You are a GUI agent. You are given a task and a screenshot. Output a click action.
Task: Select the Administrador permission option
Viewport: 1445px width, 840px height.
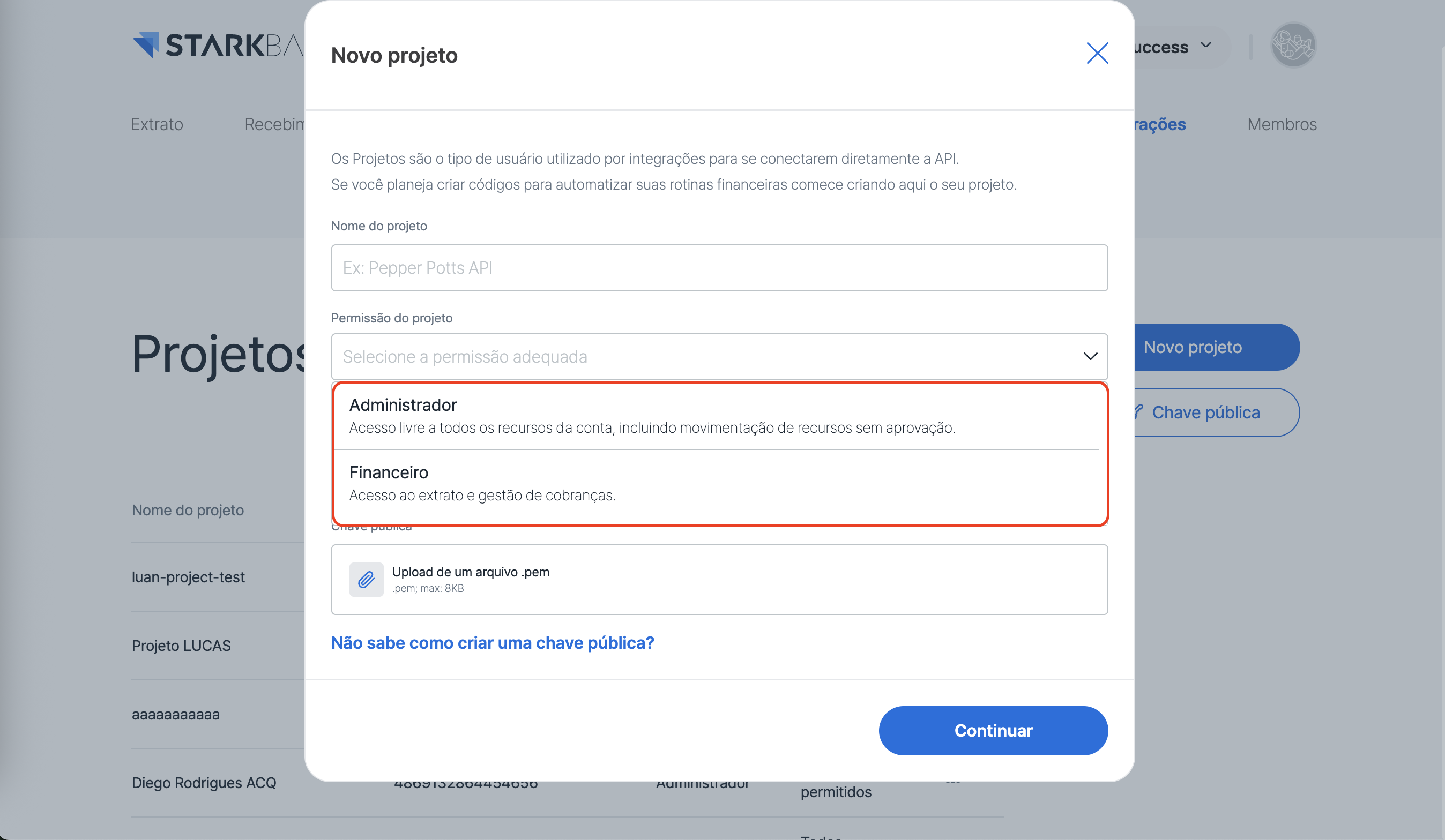pyautogui.click(x=719, y=415)
